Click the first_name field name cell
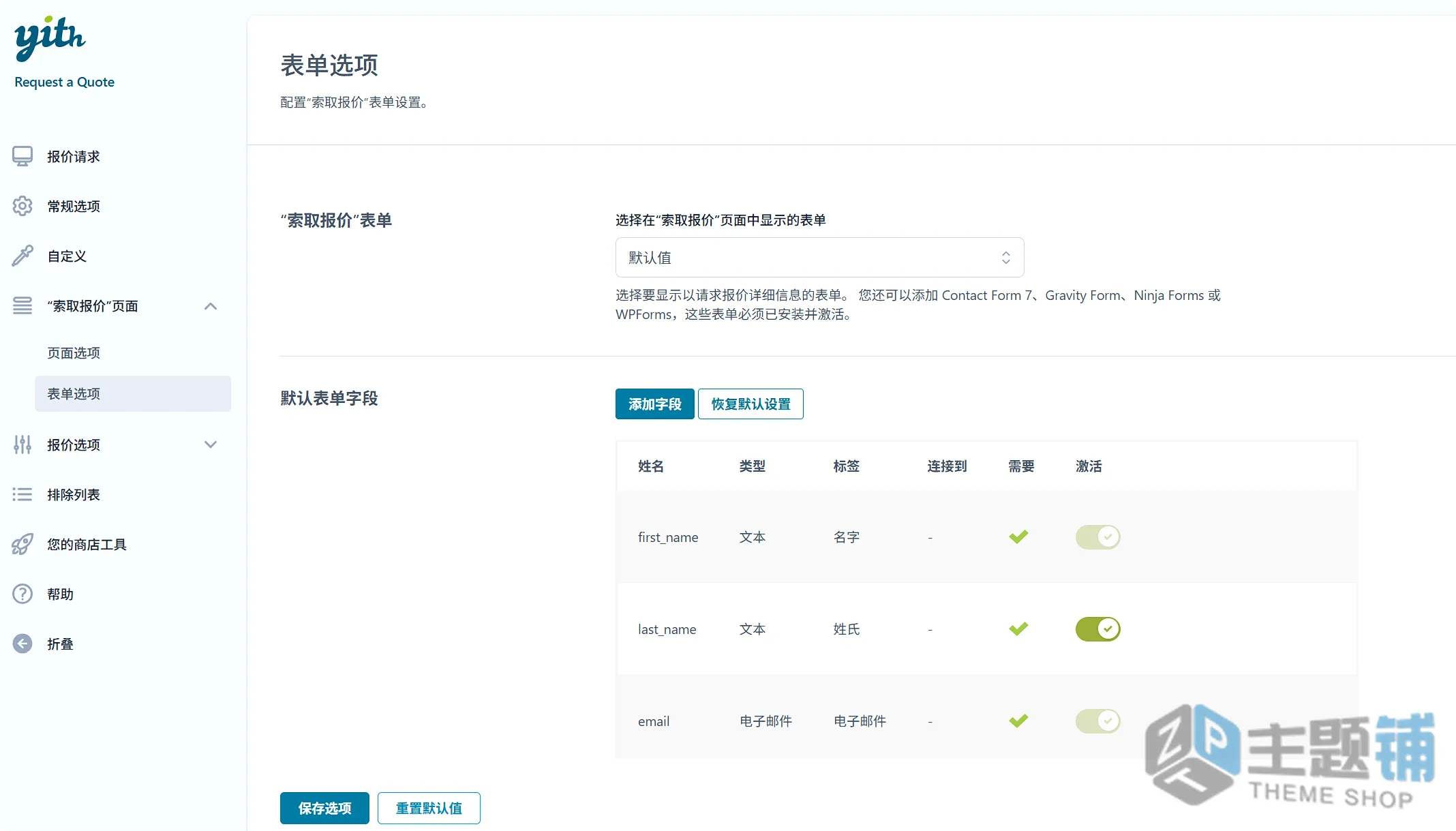This screenshot has width=1456, height=831. (x=668, y=537)
